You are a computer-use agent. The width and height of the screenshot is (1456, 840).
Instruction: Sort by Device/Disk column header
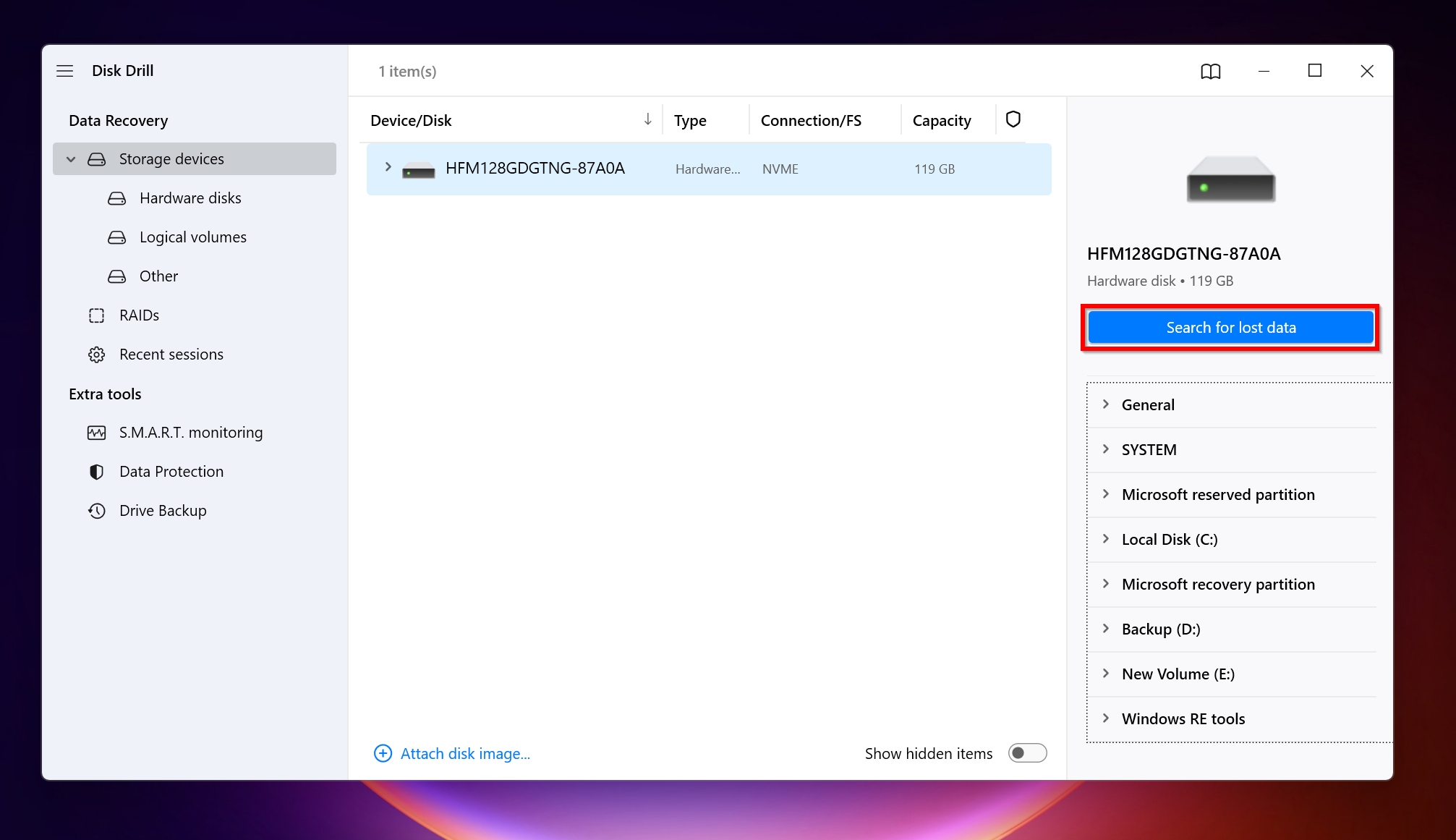(411, 121)
